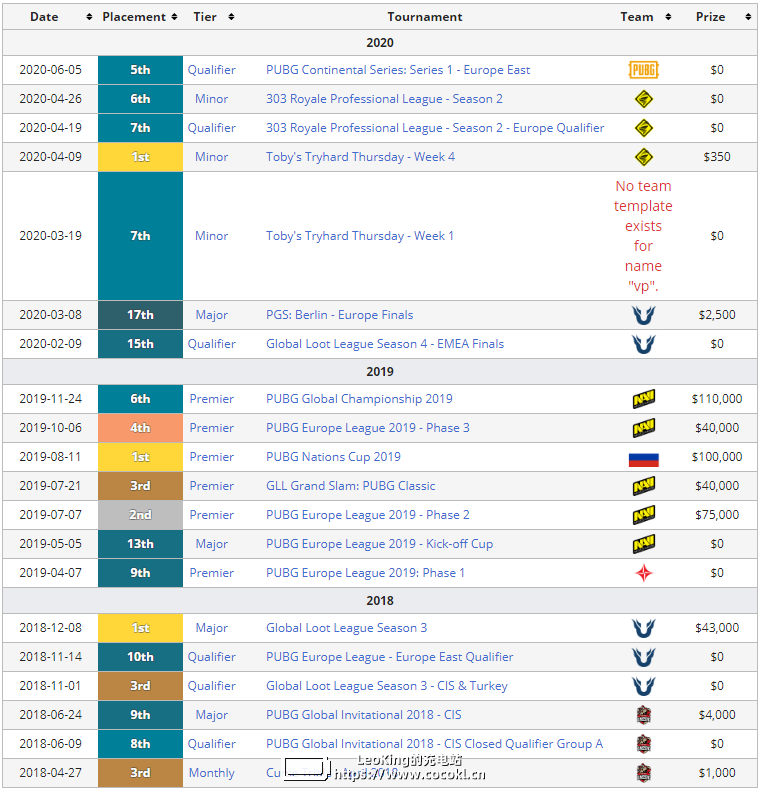Screen dimensions: 763x792
Task: Open the Season 2 - Europe Qualifier tournament link
Action: 435,128
